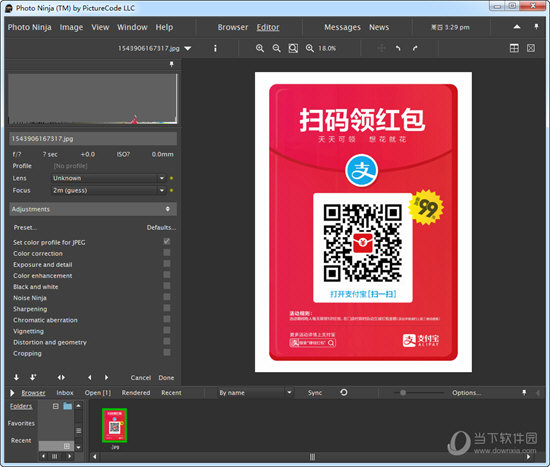Rotate image clockwise
This screenshot has height=467, width=550.
(415, 48)
